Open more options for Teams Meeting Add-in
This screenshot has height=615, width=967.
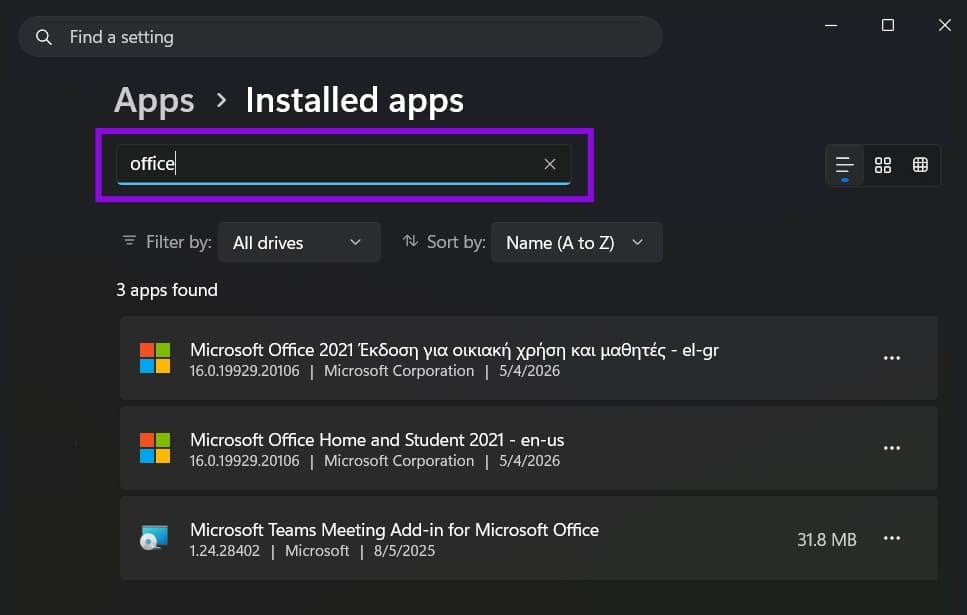(892, 539)
